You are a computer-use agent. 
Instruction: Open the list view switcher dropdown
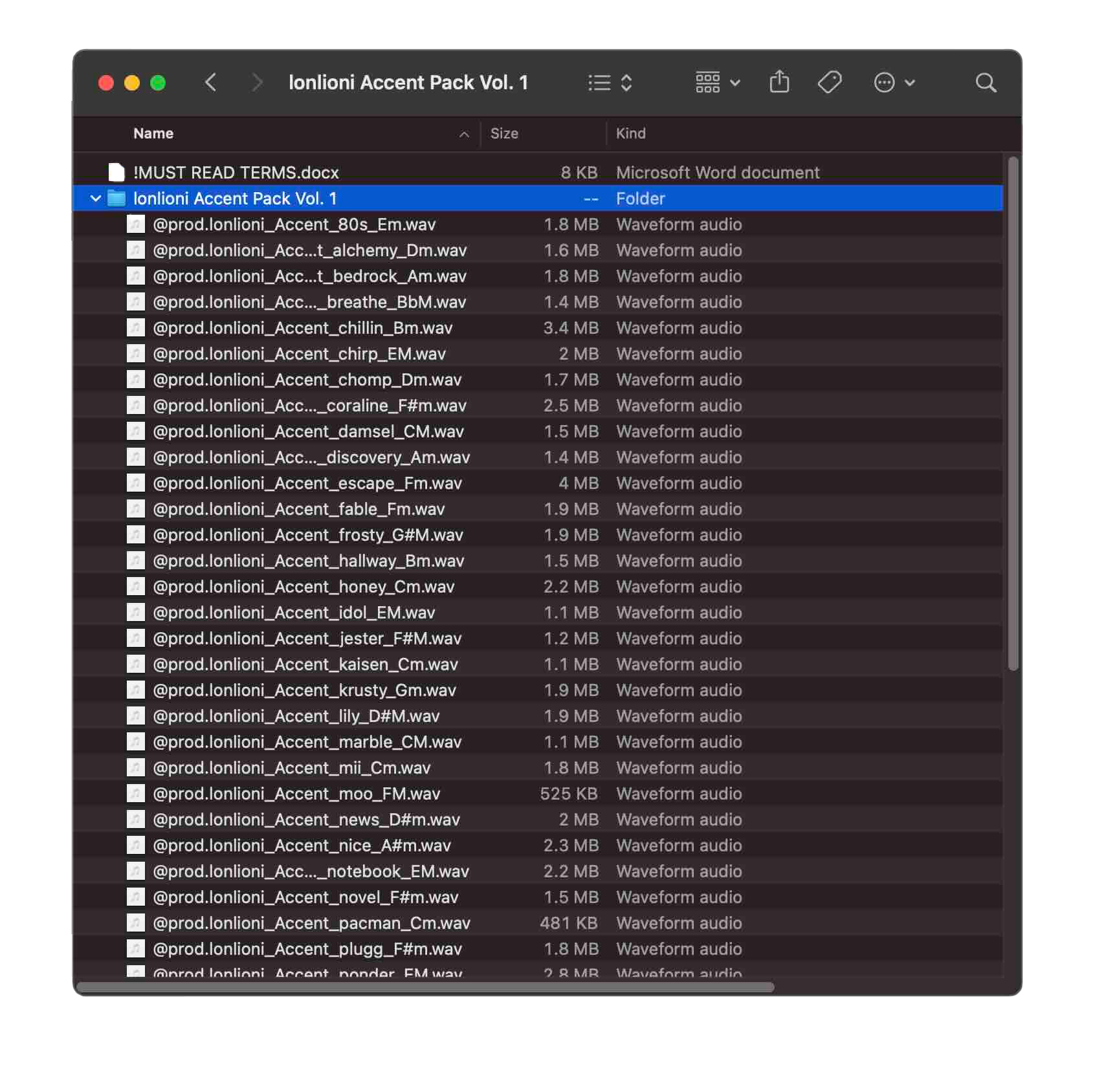click(610, 82)
